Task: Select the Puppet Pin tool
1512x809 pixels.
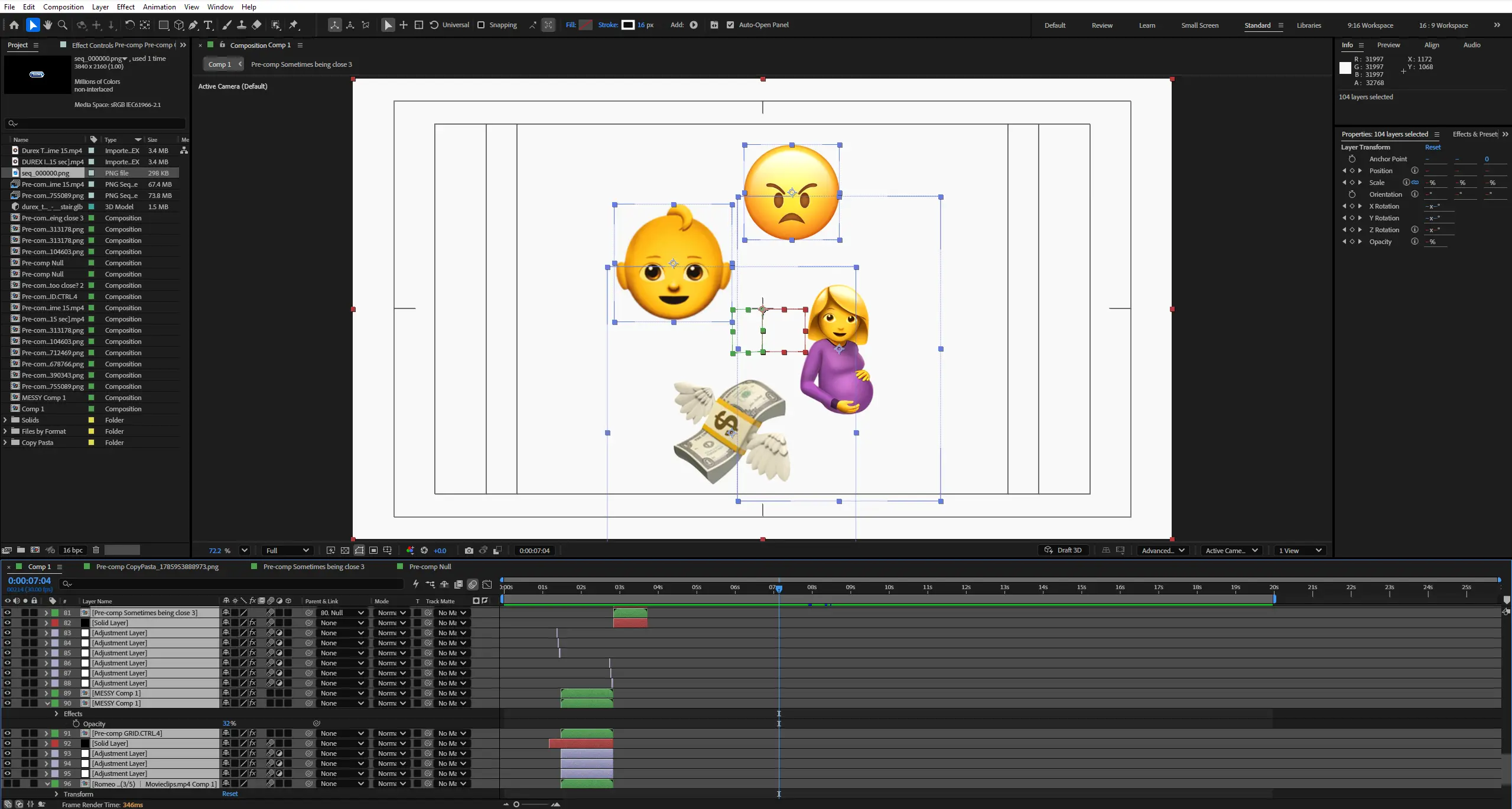Action: 294,25
